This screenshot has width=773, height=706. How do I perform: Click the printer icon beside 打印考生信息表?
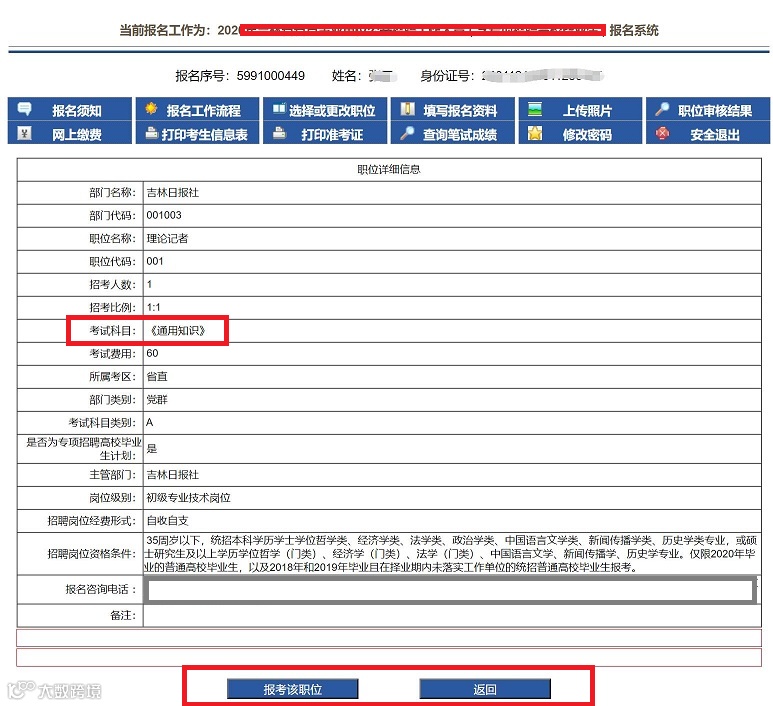click(152, 133)
